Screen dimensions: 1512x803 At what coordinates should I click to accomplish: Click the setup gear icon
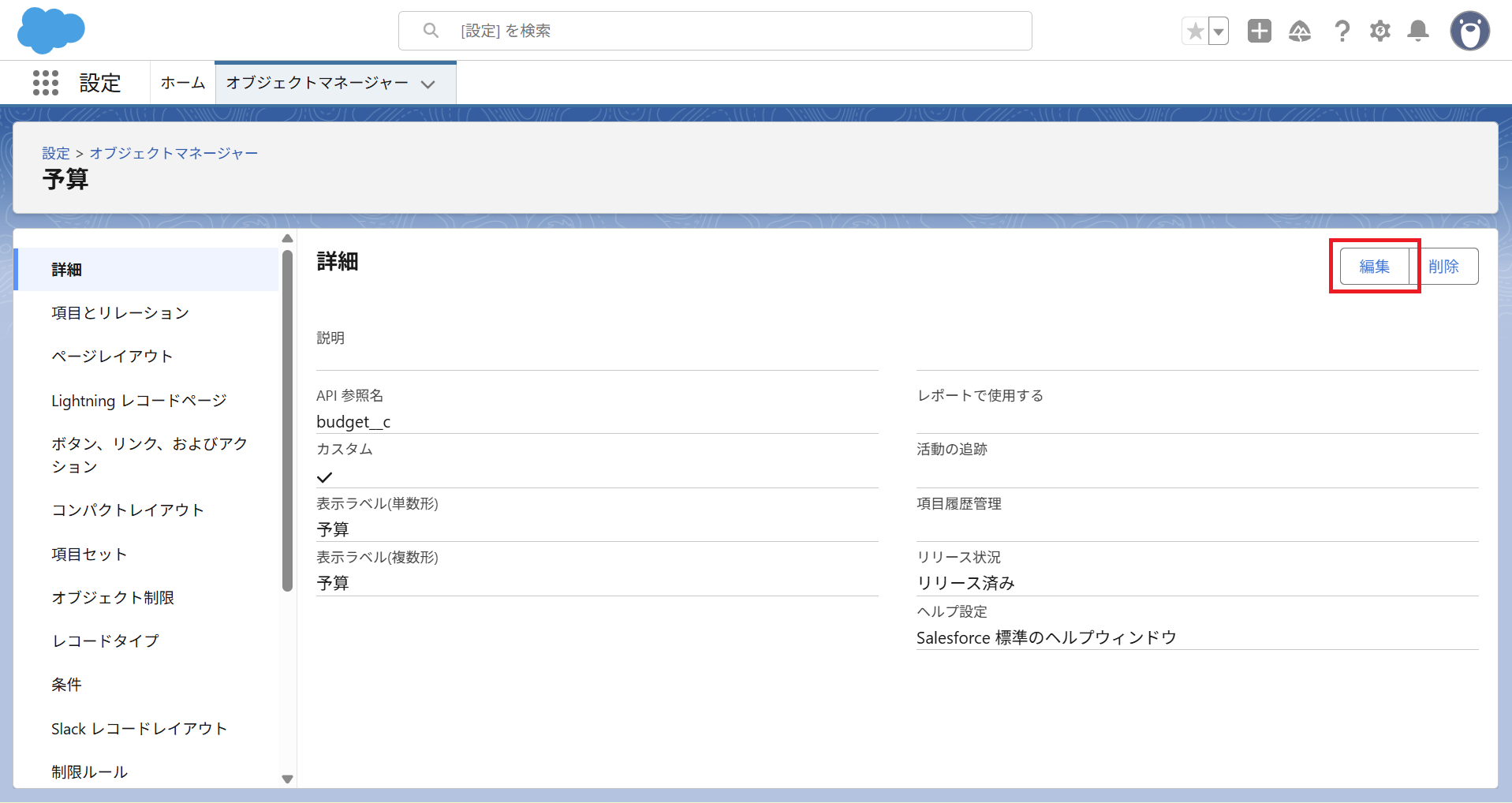tap(1379, 32)
